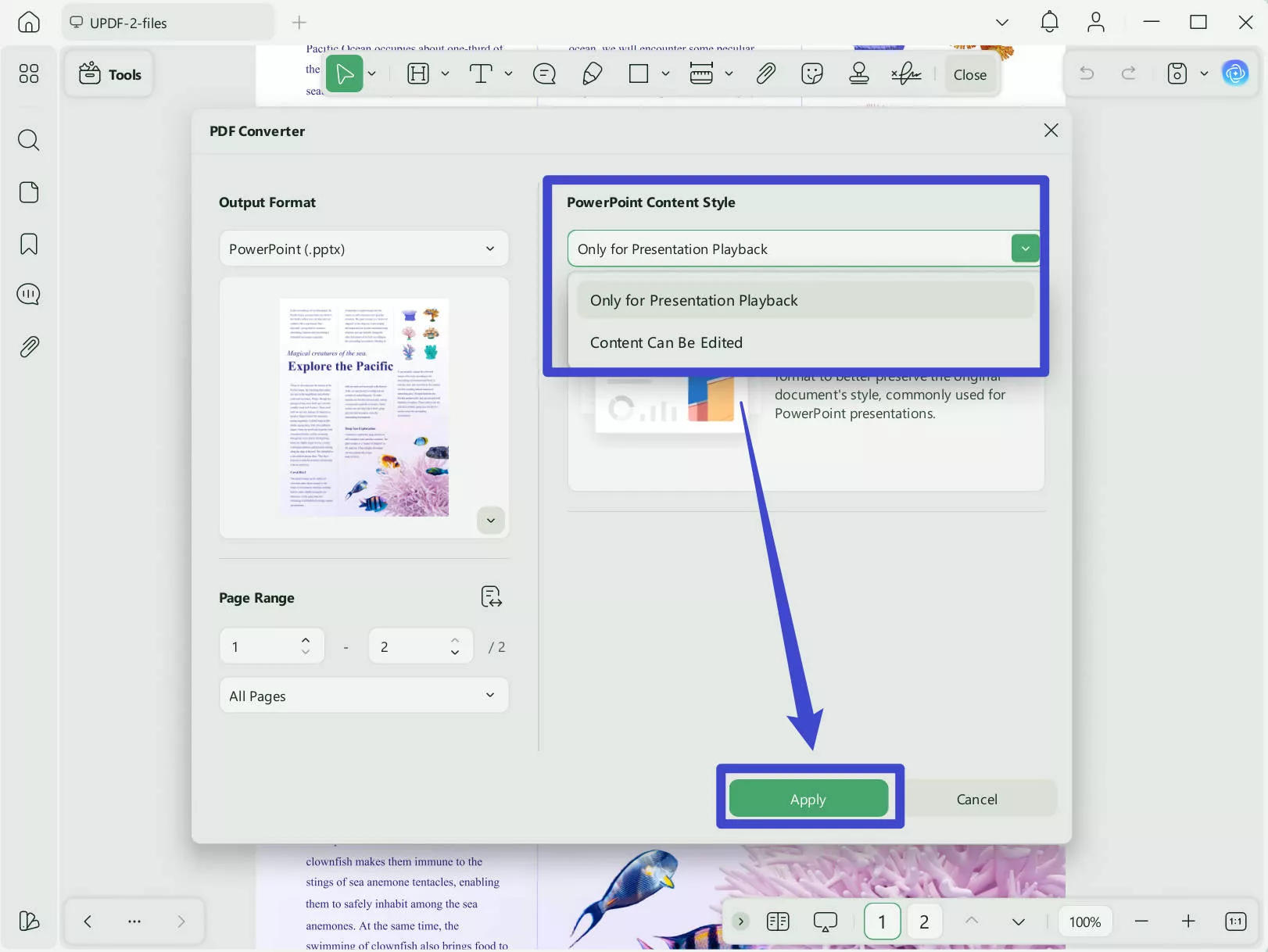Open the signature tool

[906, 74]
